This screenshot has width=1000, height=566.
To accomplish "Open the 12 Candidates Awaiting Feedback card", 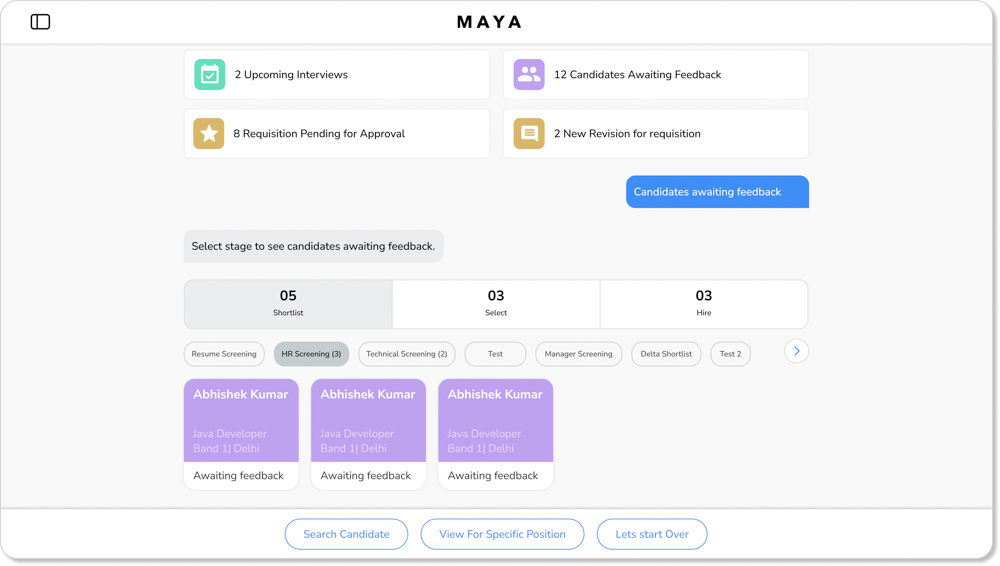I will 655,75.
